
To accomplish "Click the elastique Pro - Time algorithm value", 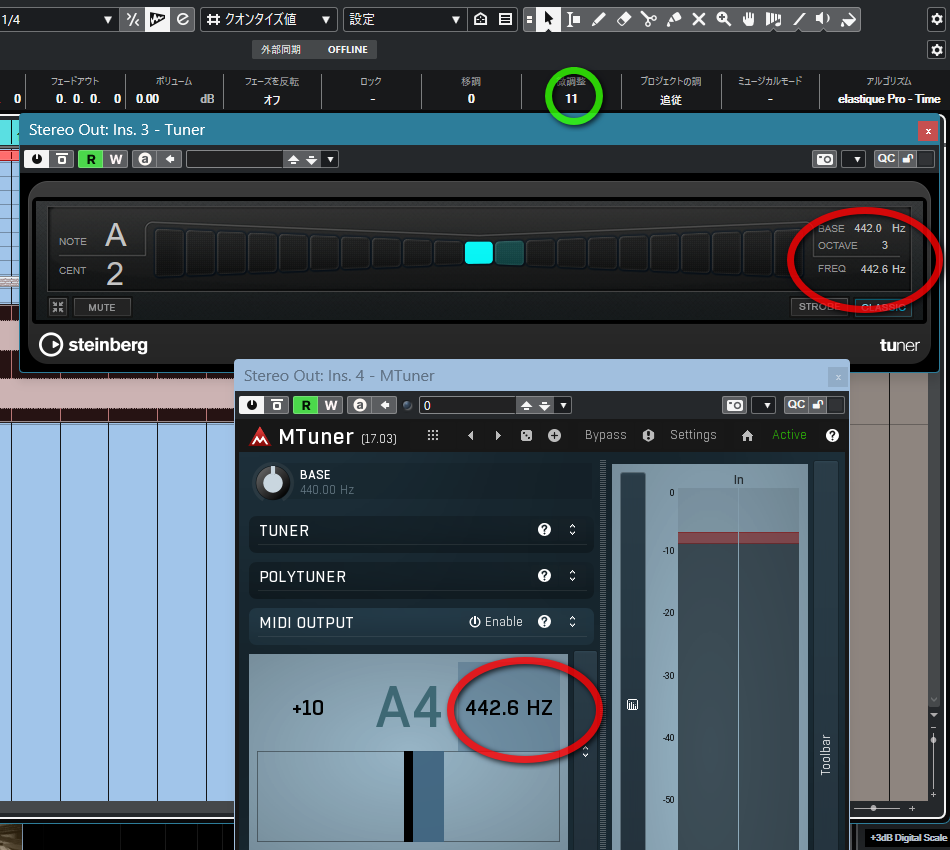I will click(889, 99).
